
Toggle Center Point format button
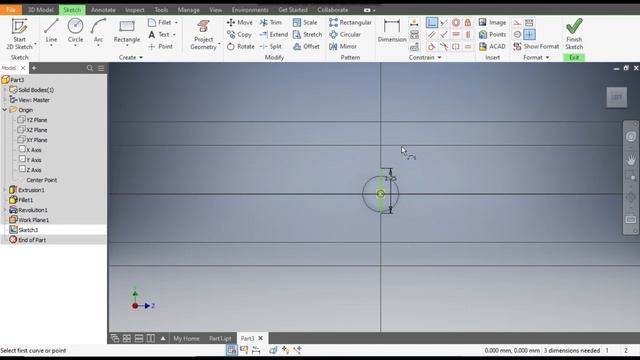[x=517, y=35]
